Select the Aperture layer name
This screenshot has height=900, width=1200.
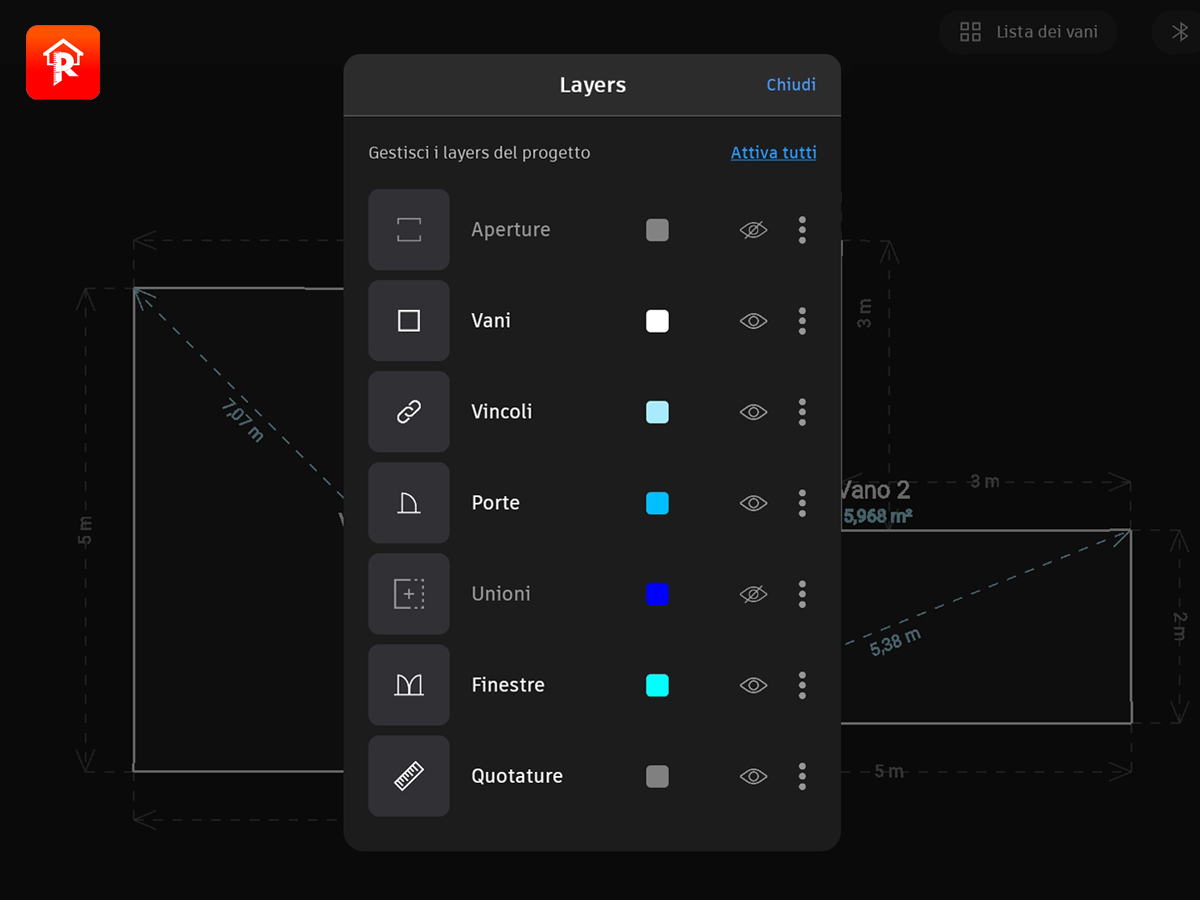pyautogui.click(x=511, y=230)
